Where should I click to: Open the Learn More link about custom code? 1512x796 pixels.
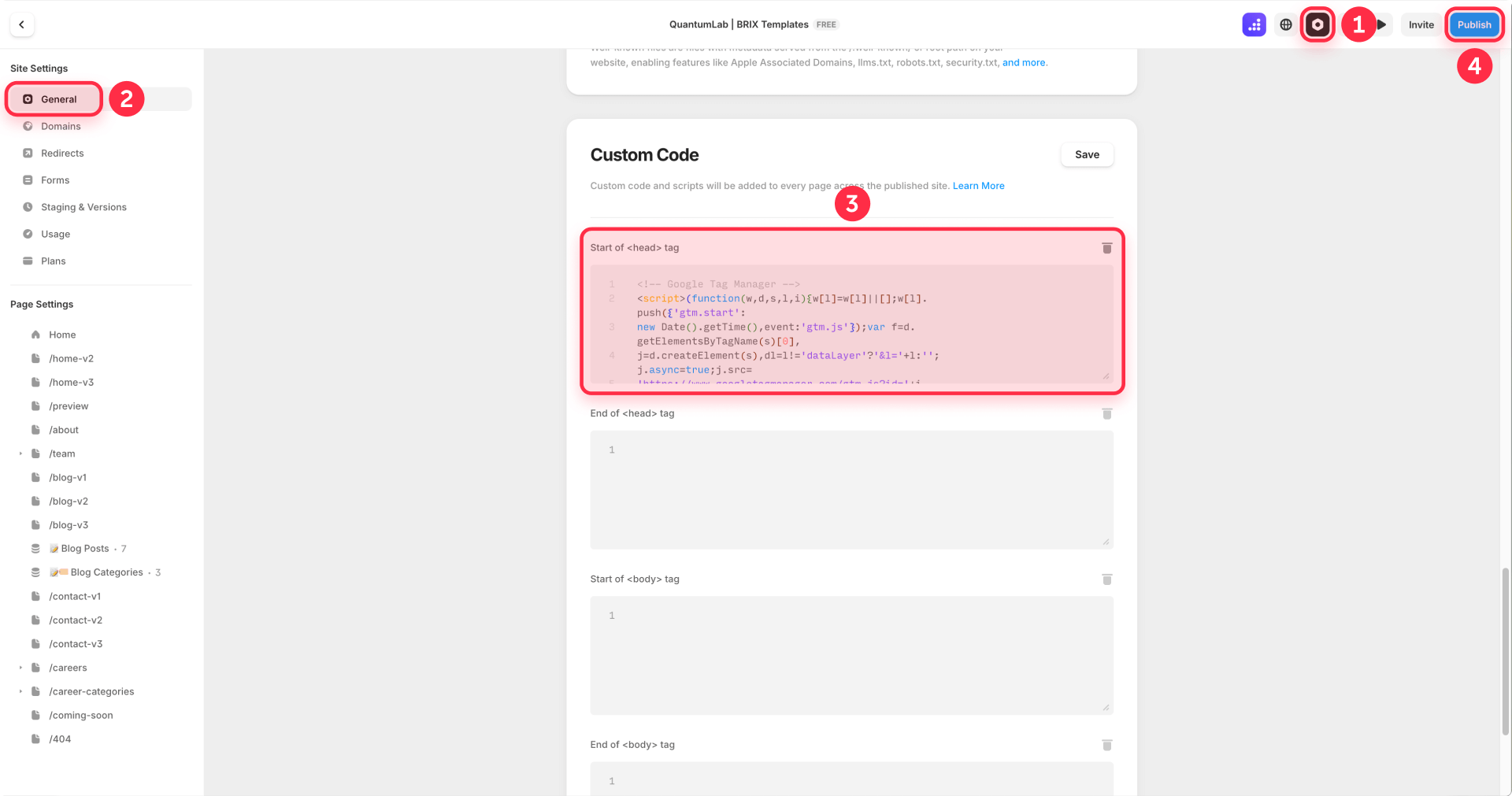pyautogui.click(x=978, y=186)
